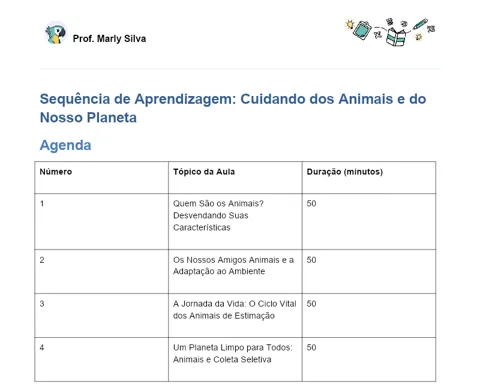Select the Quem São os Animais topic cell
The width and height of the screenshot is (480, 384).
coord(235,221)
